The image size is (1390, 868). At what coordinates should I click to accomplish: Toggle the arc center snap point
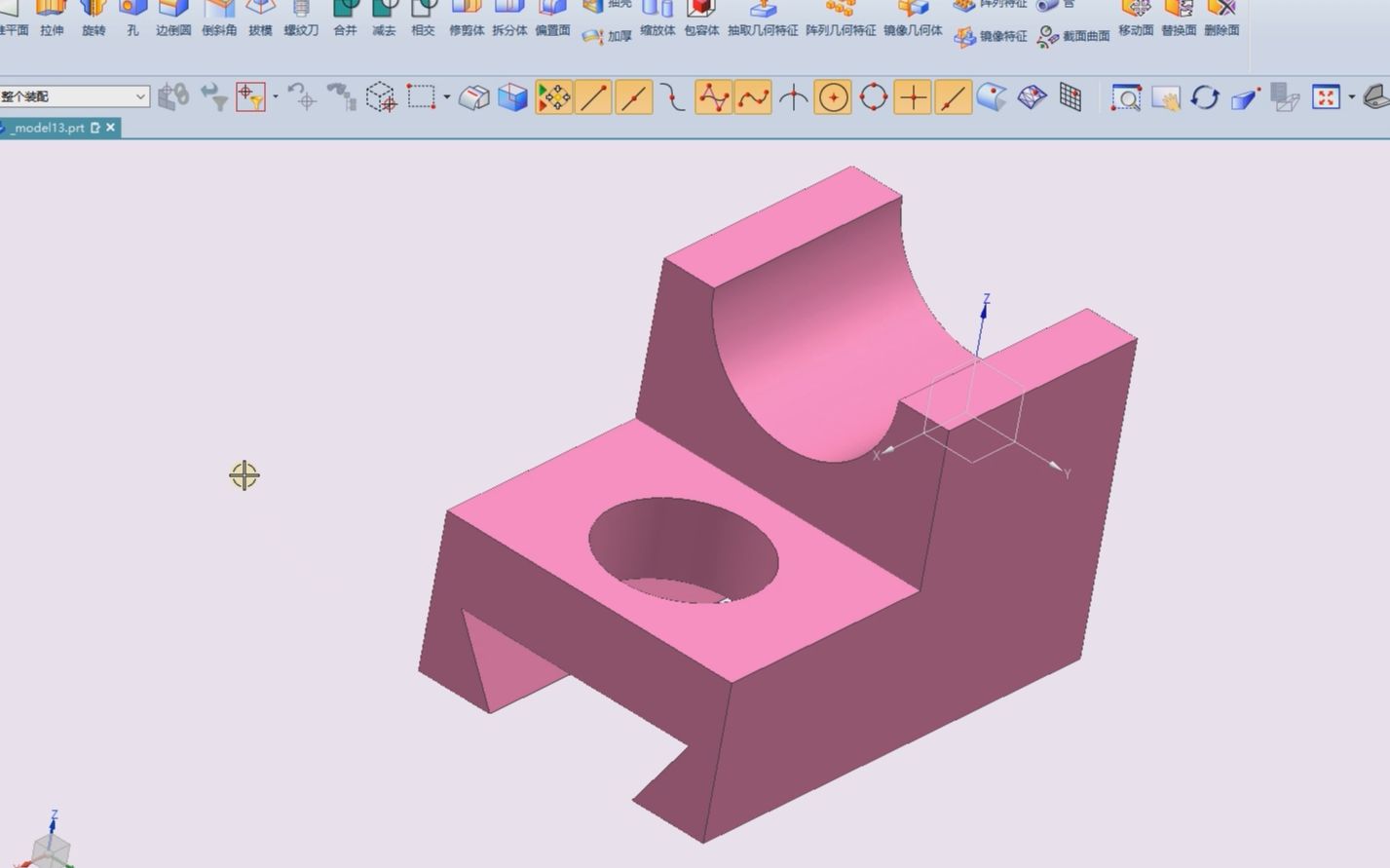tap(833, 97)
